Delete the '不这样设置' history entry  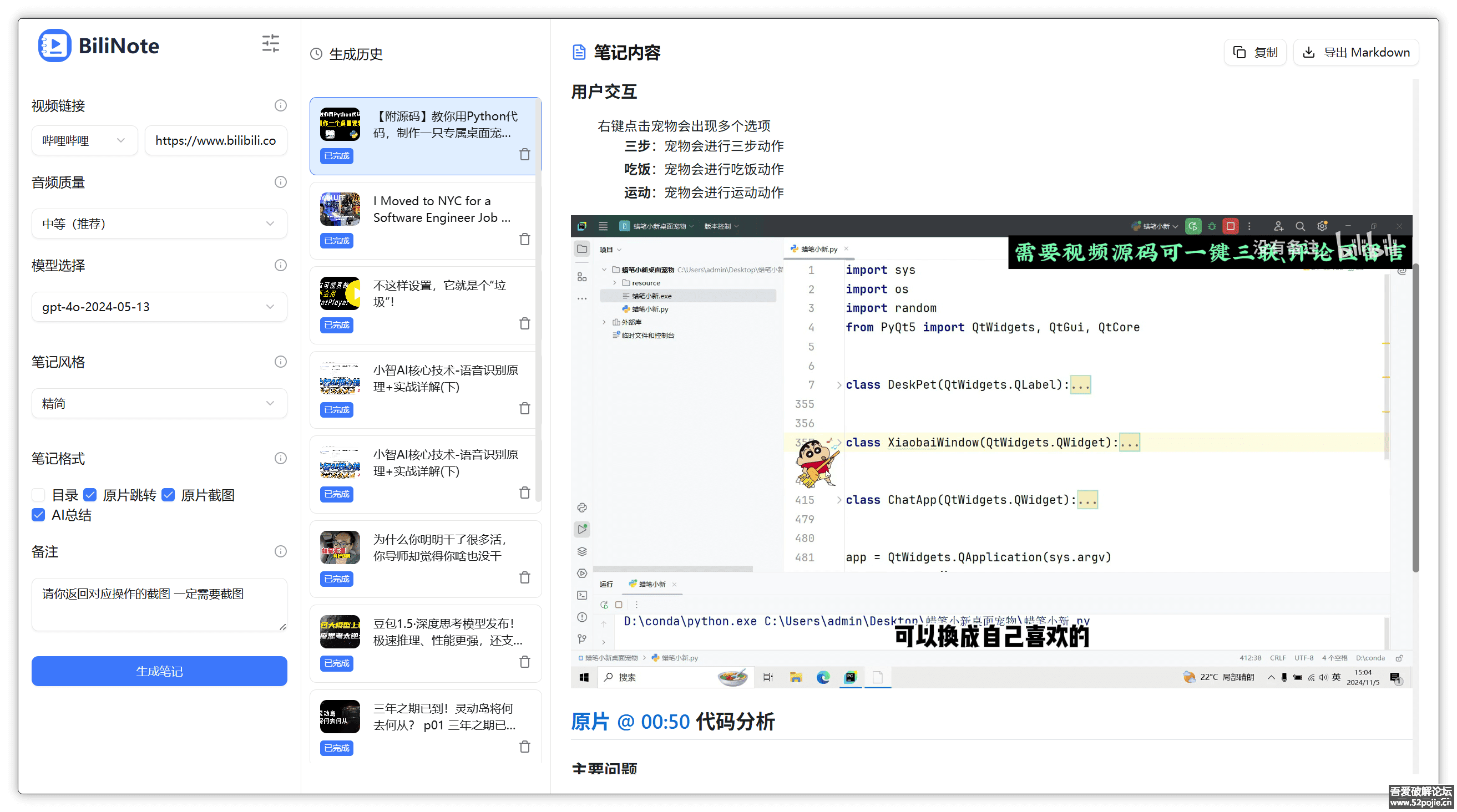[525, 323]
